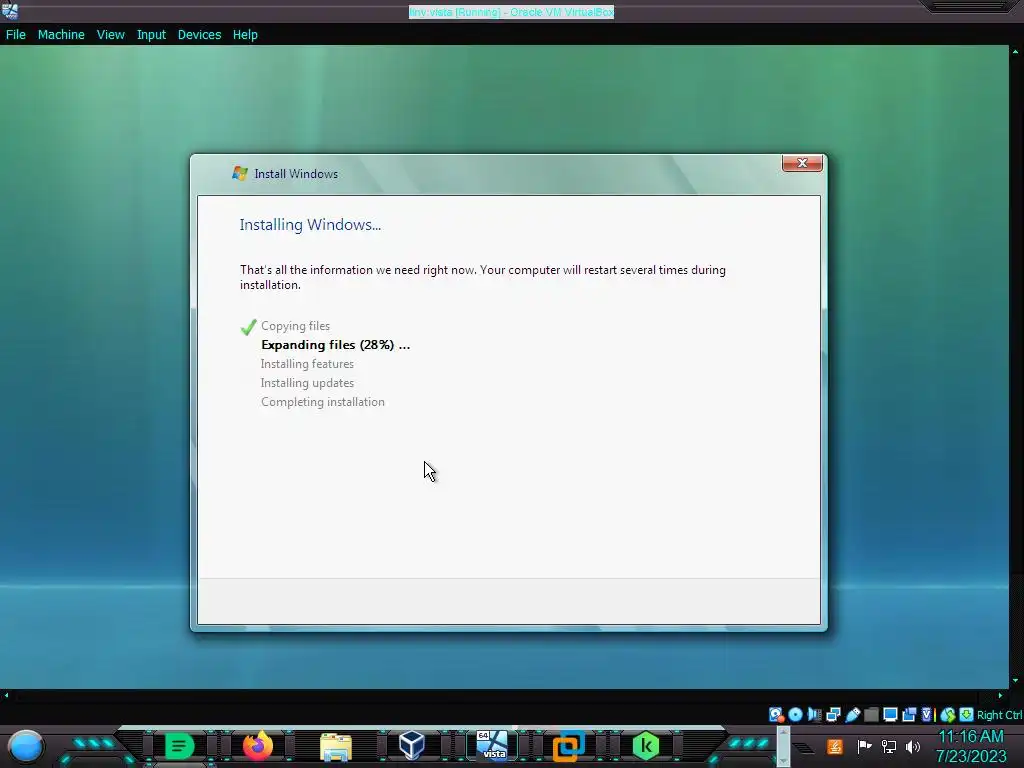The height and width of the screenshot is (768, 1024).
Task: Click the 11:16 AM clock
Action: (x=970, y=737)
